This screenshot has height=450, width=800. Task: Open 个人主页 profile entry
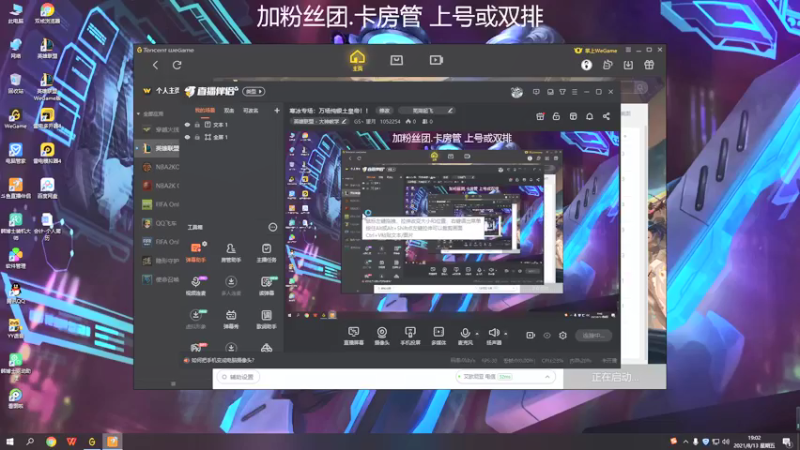coord(161,91)
